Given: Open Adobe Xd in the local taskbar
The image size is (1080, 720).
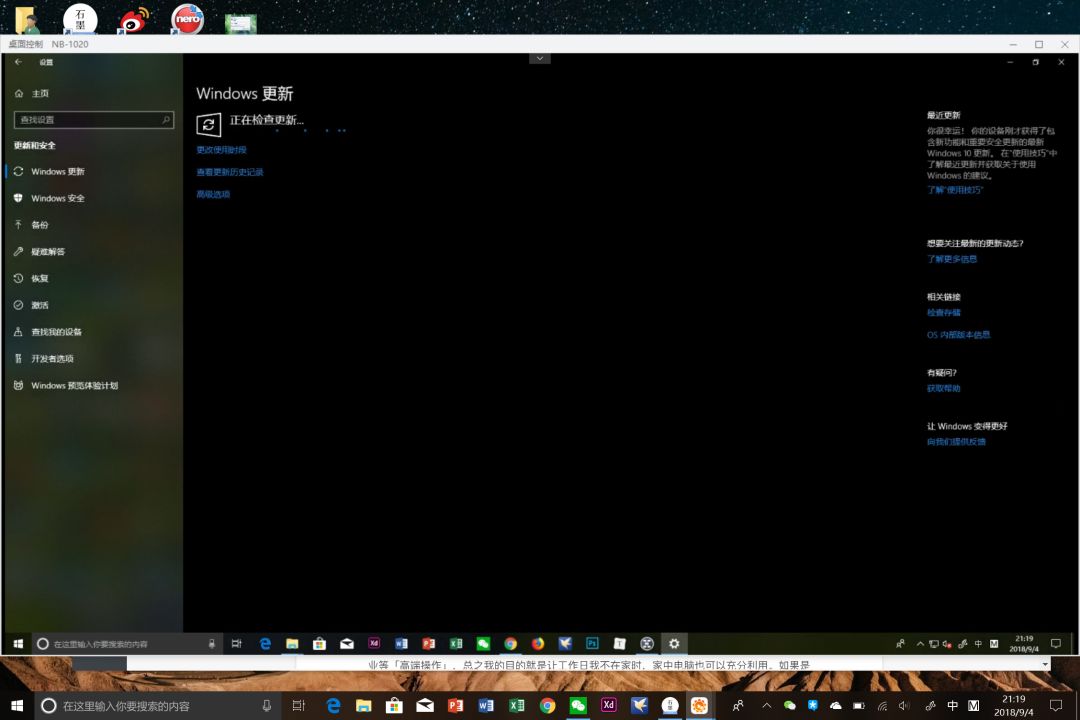Looking at the screenshot, I should click(608, 706).
